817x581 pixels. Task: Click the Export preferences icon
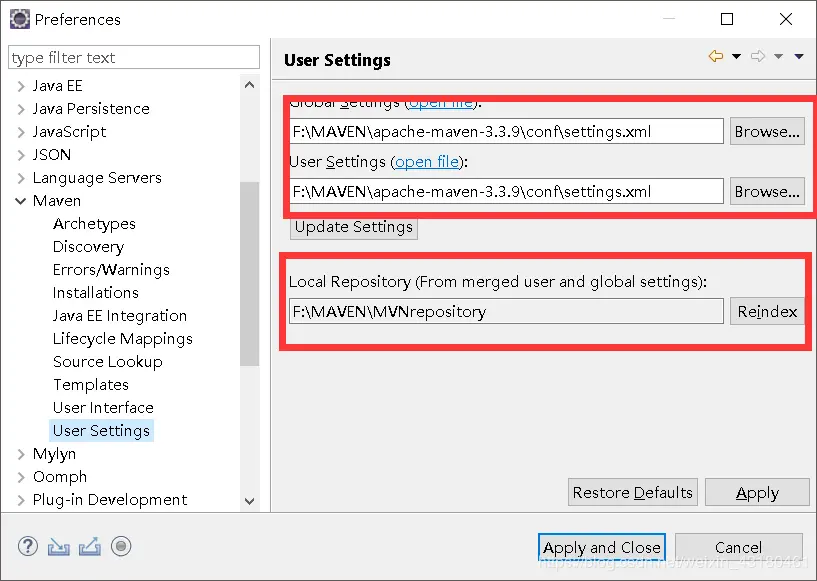90,546
